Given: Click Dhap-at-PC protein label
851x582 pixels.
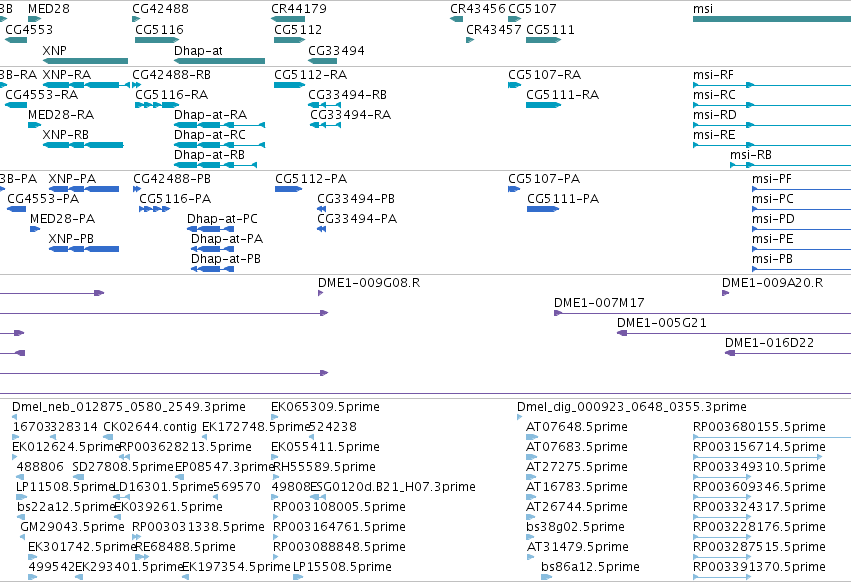Looking at the screenshot, I should tap(223, 219).
